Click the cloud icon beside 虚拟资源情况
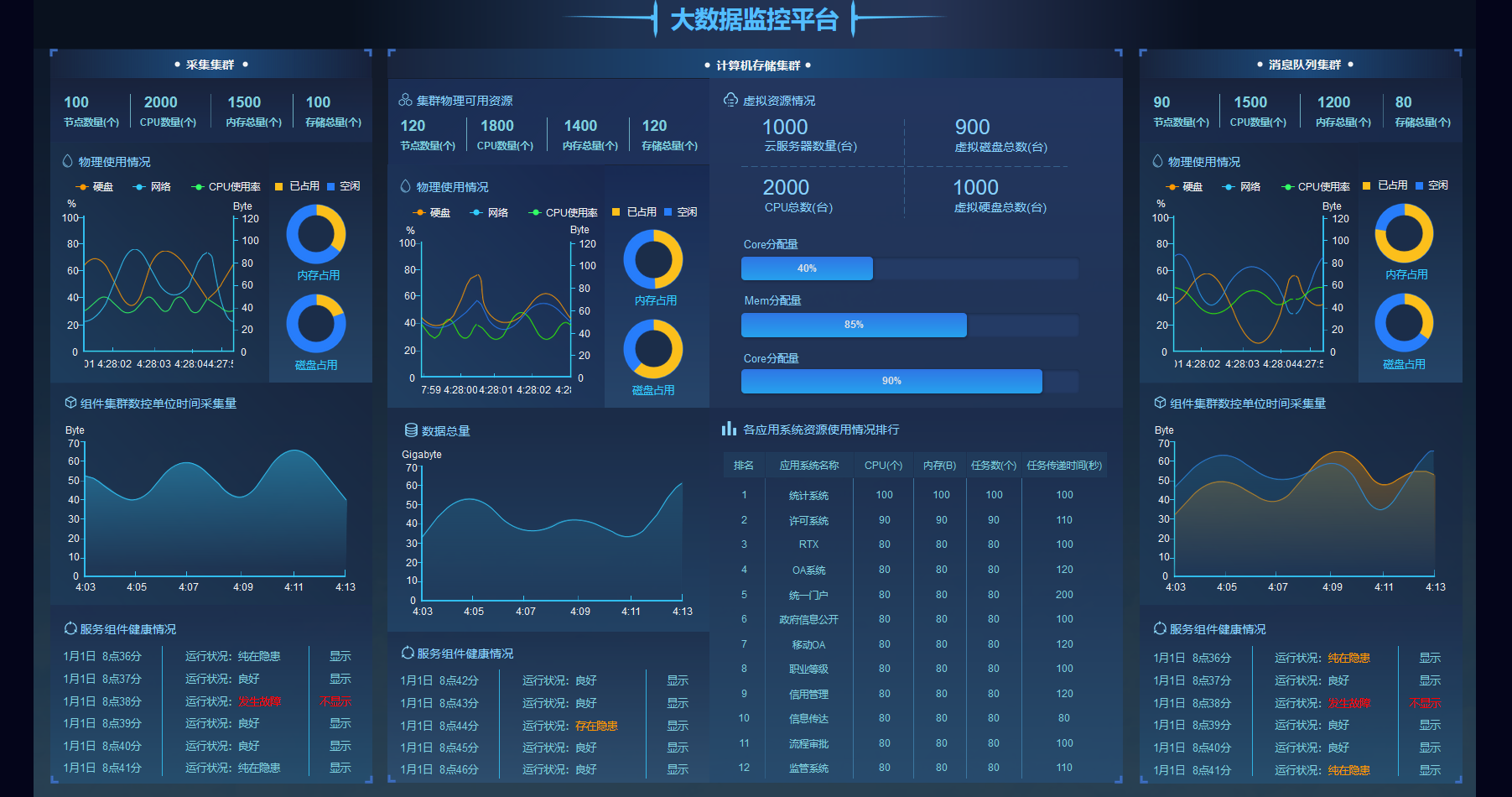This screenshot has width=1512, height=797. 730,100
